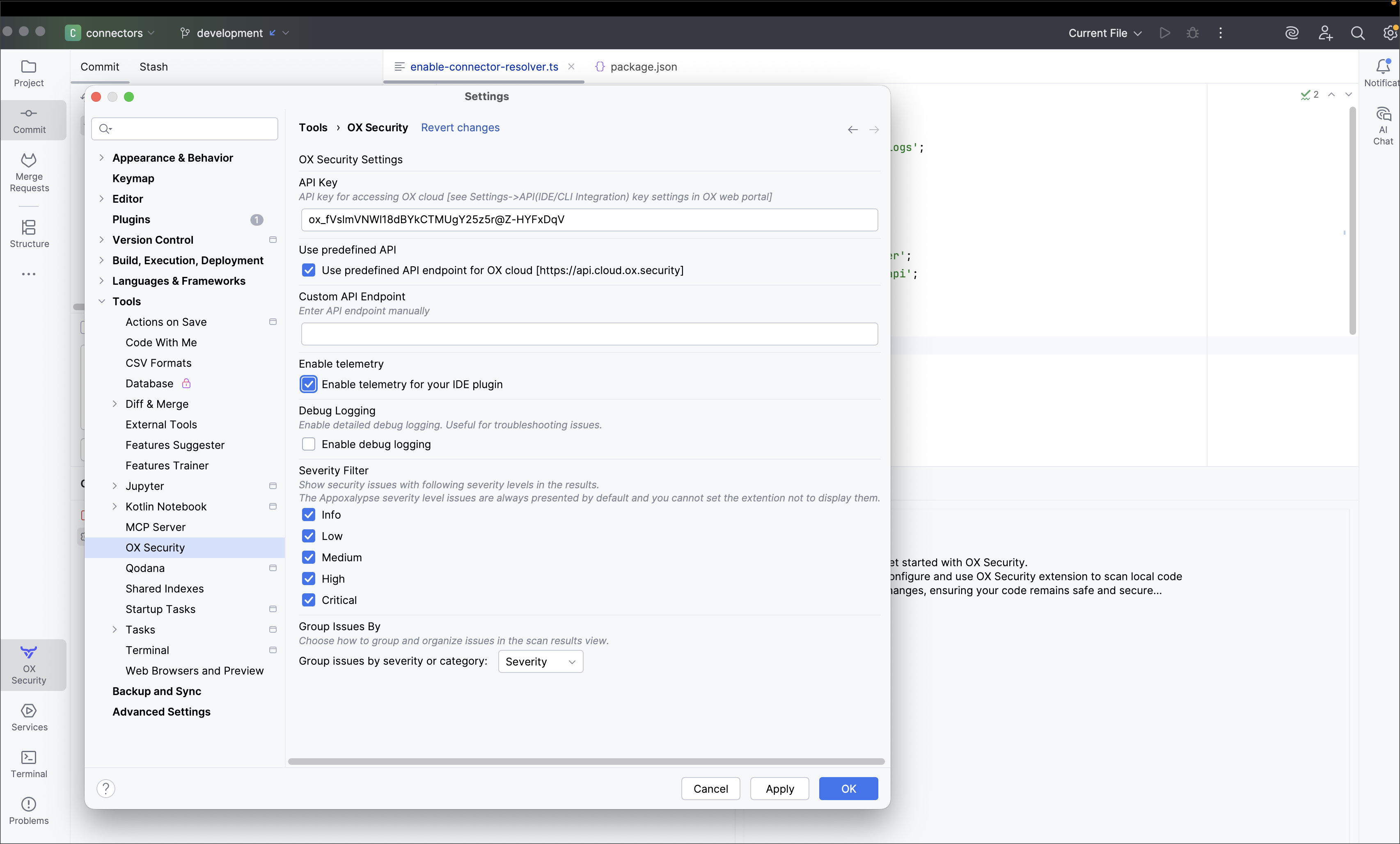Open the Structure tool window
Viewport: 1400px width, 844px height.
point(28,233)
